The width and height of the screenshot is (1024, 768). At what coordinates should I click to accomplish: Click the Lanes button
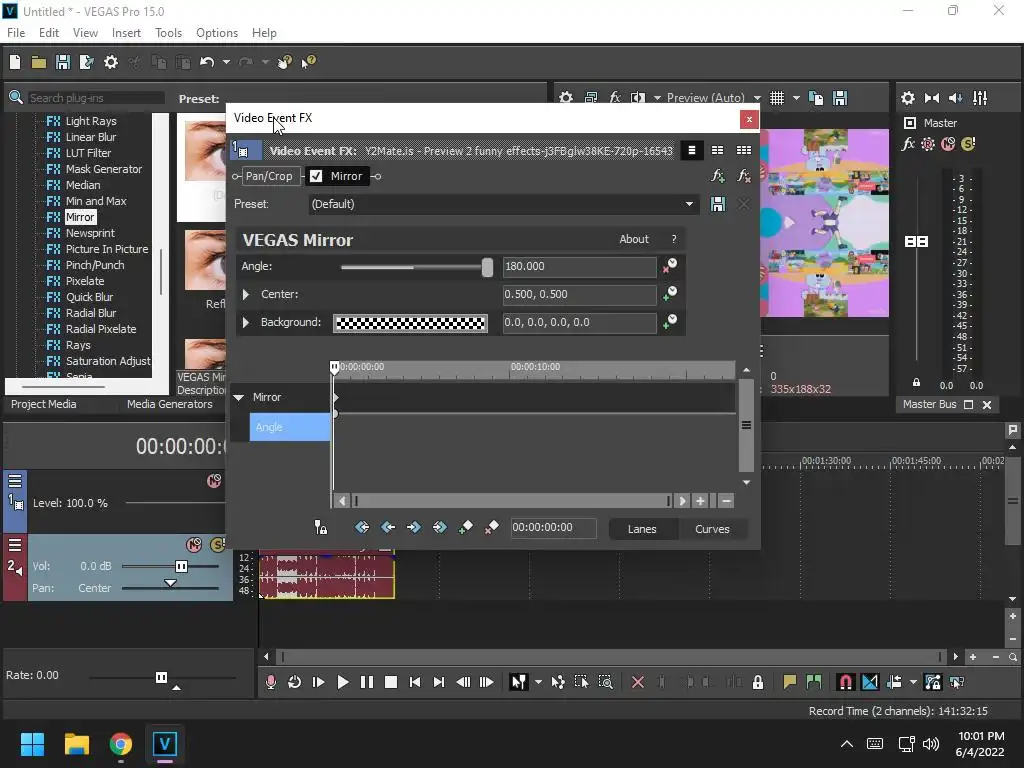tap(642, 529)
